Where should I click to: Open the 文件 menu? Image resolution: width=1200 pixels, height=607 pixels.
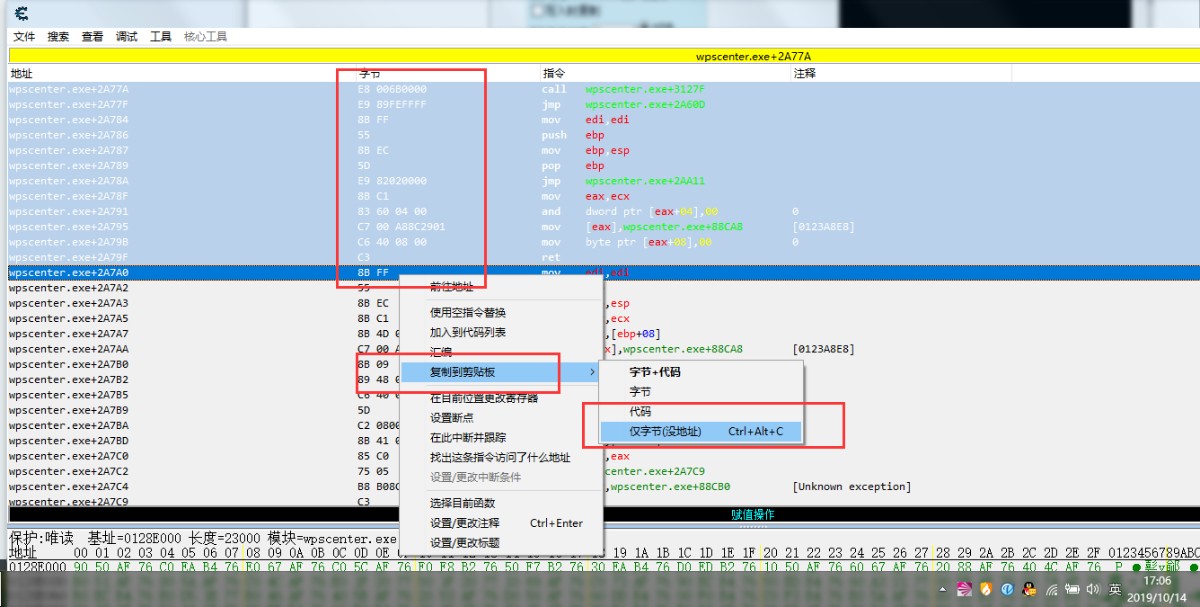click(24, 36)
